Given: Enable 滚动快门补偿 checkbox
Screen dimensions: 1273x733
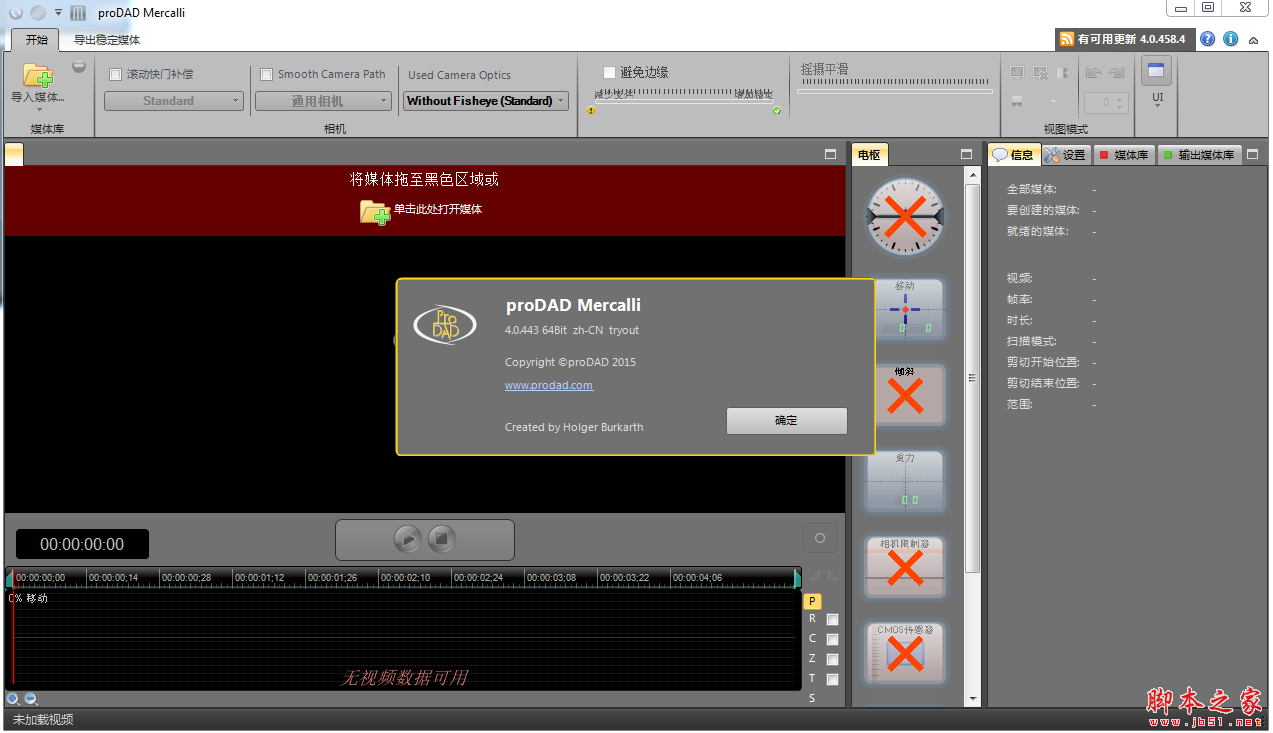Looking at the screenshot, I should [x=115, y=74].
